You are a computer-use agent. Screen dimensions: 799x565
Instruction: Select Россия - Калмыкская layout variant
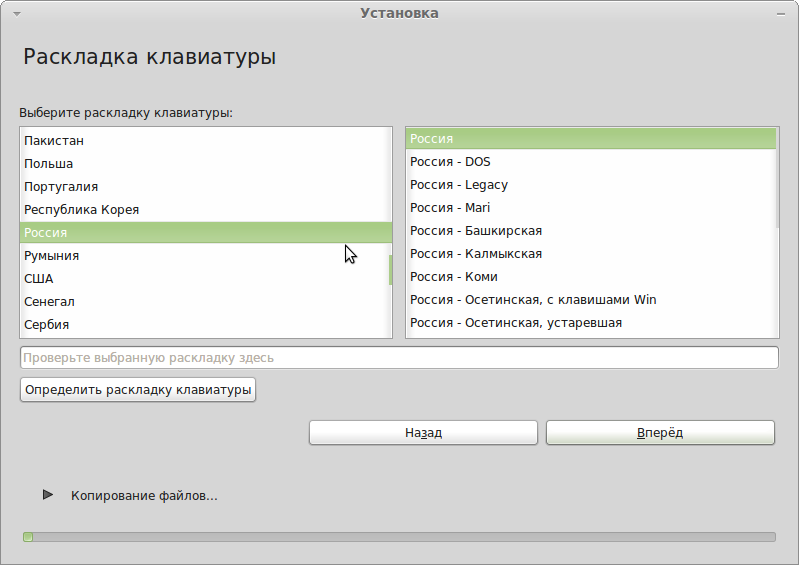point(591,254)
